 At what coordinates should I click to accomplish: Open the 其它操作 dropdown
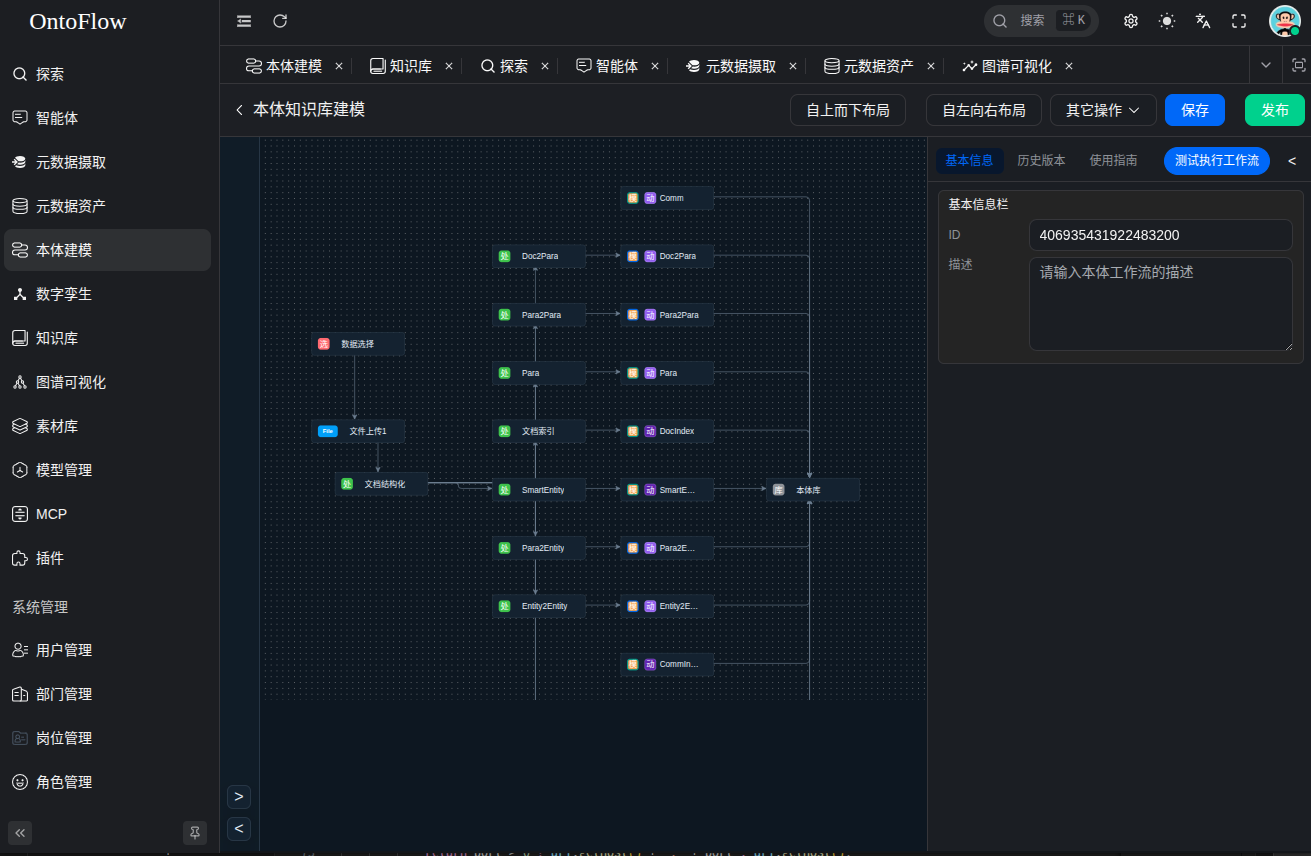[1103, 110]
